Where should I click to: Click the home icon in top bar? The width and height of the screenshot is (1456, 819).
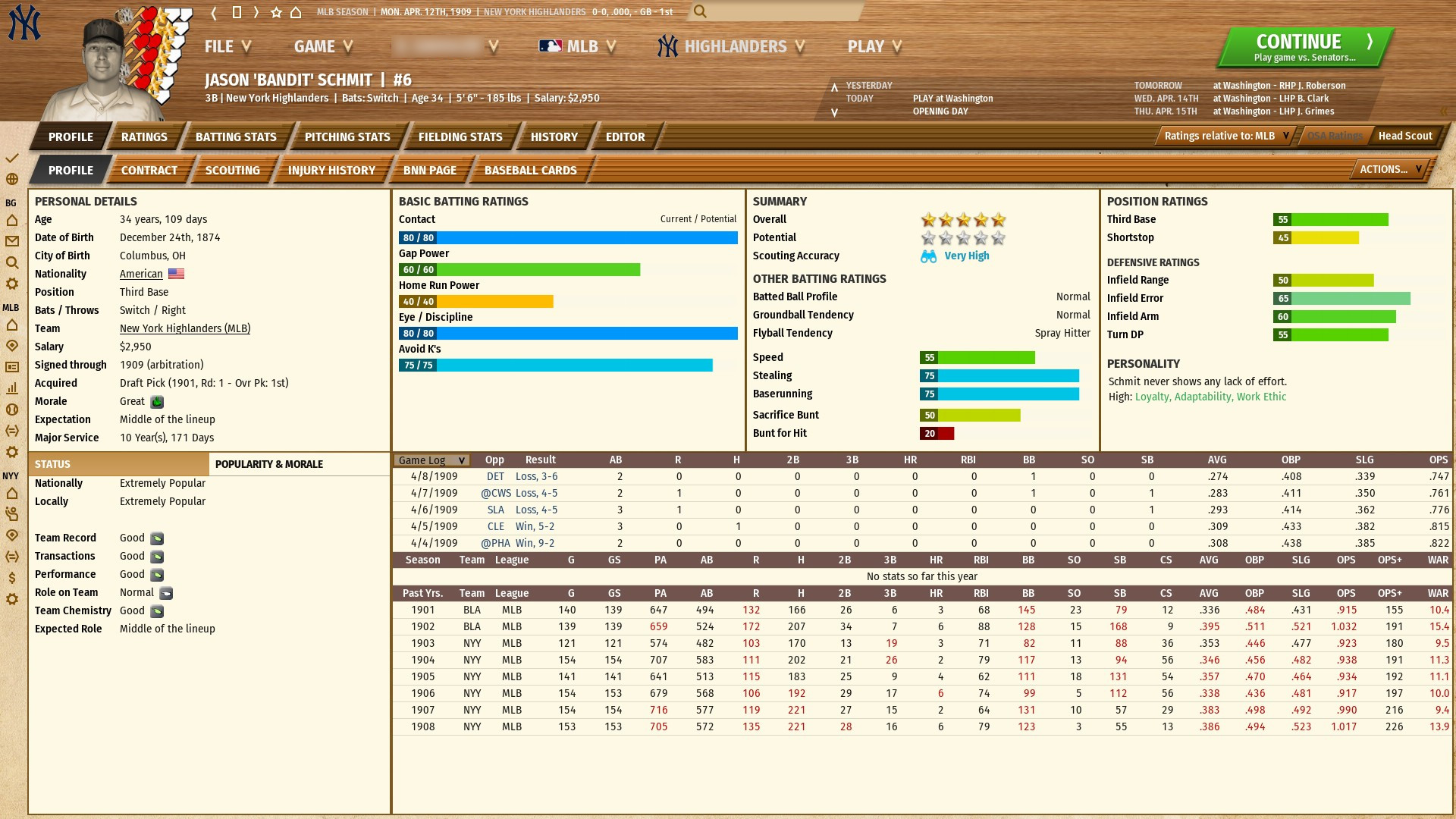(297, 12)
